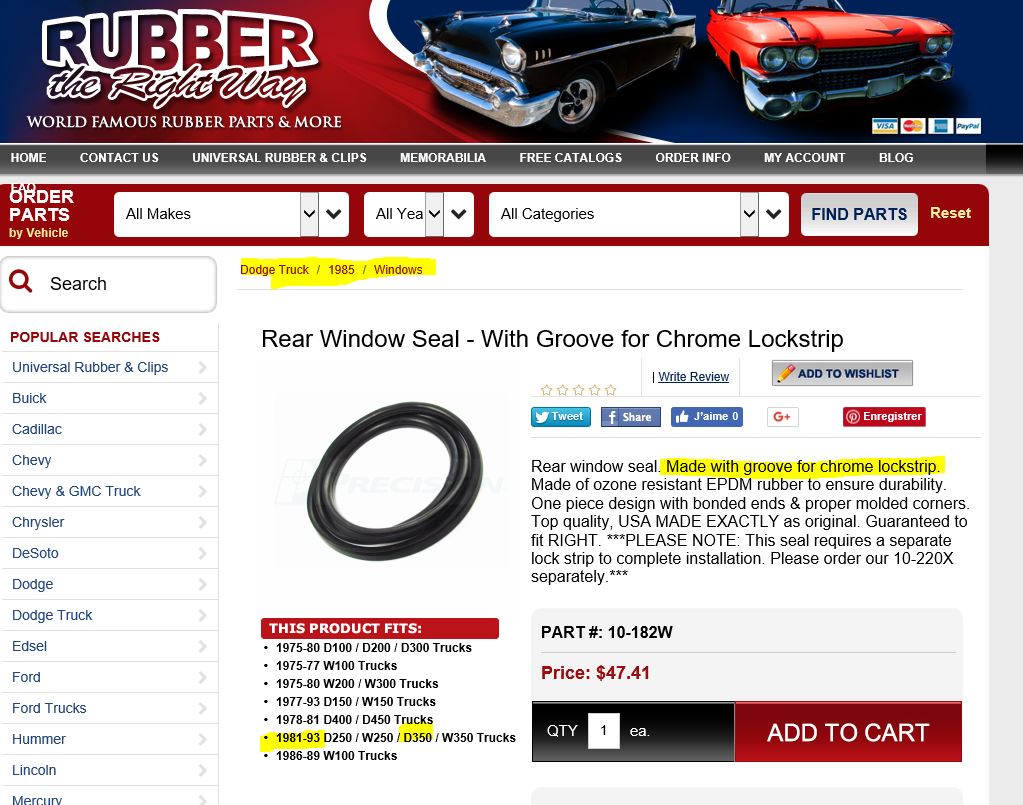
Task: Open the All Makes dropdown
Action: pos(231,214)
